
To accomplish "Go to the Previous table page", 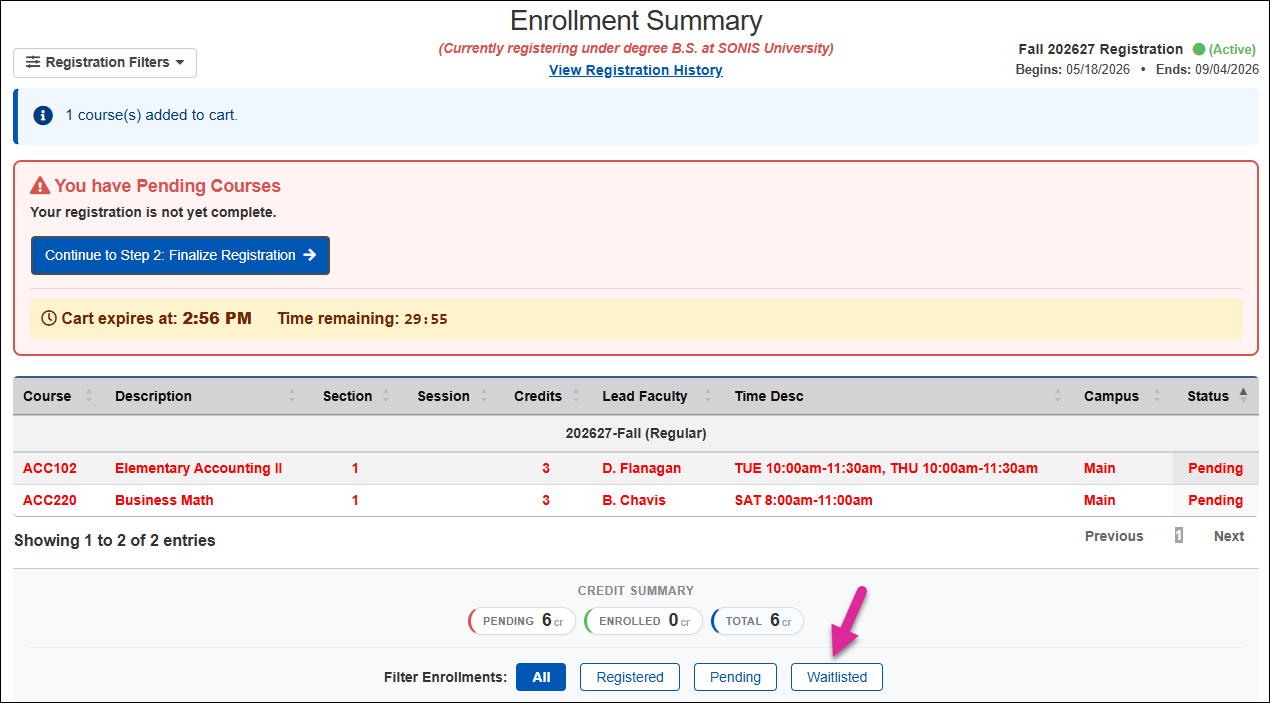I will (1114, 536).
